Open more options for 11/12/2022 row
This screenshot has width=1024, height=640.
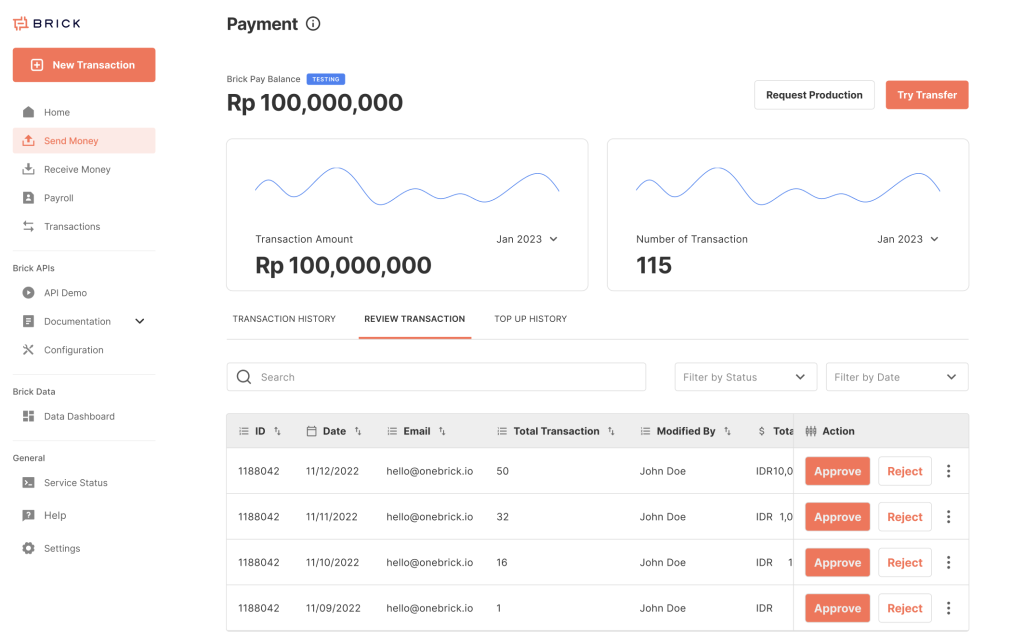coord(948,471)
